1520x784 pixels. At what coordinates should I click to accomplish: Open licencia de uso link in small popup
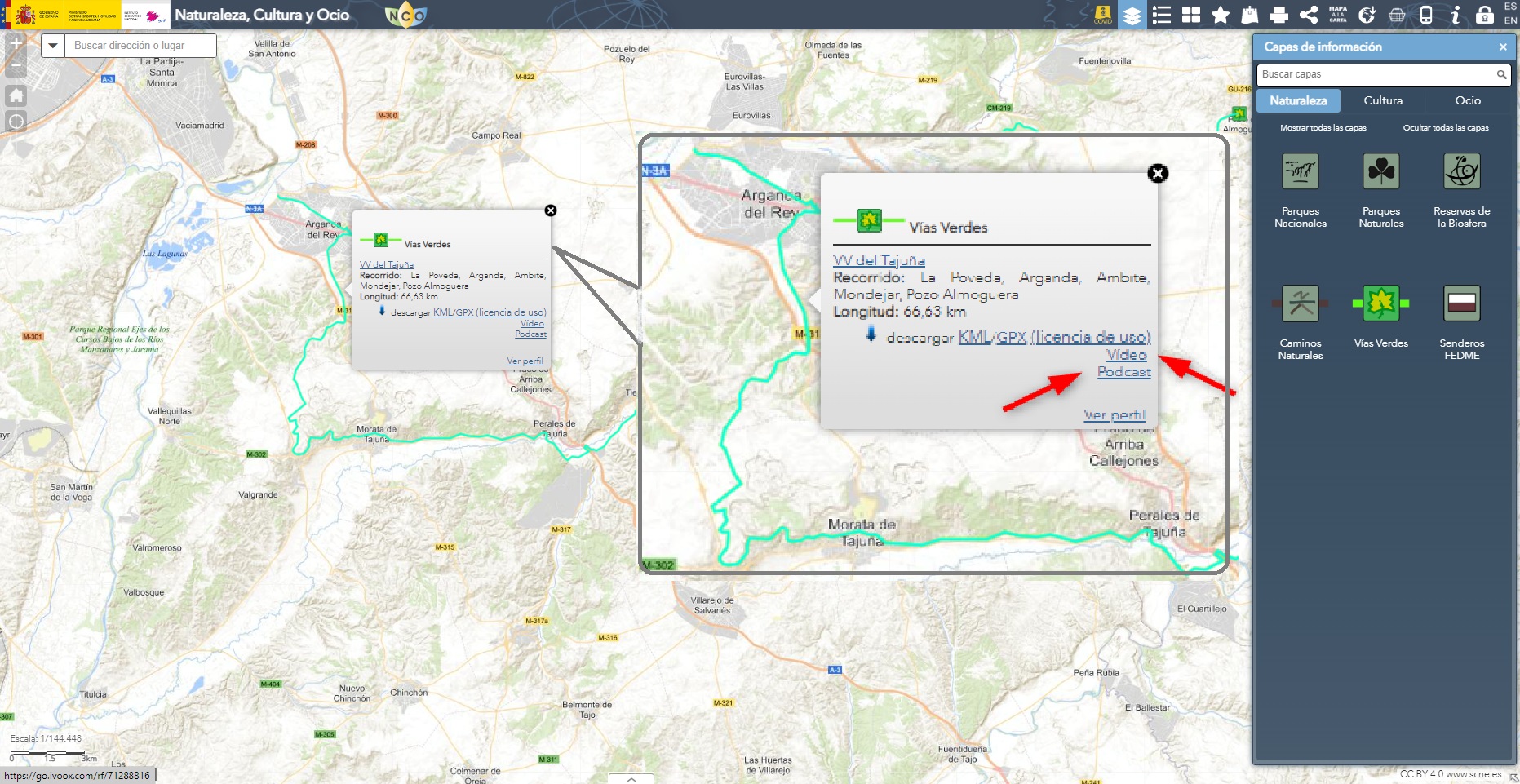coord(511,312)
